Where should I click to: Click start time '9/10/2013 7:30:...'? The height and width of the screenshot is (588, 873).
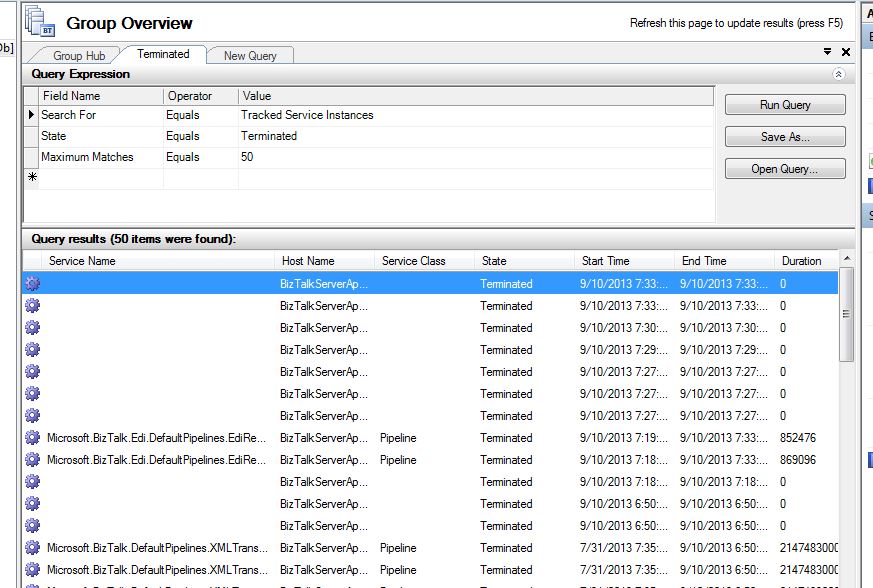(x=624, y=327)
